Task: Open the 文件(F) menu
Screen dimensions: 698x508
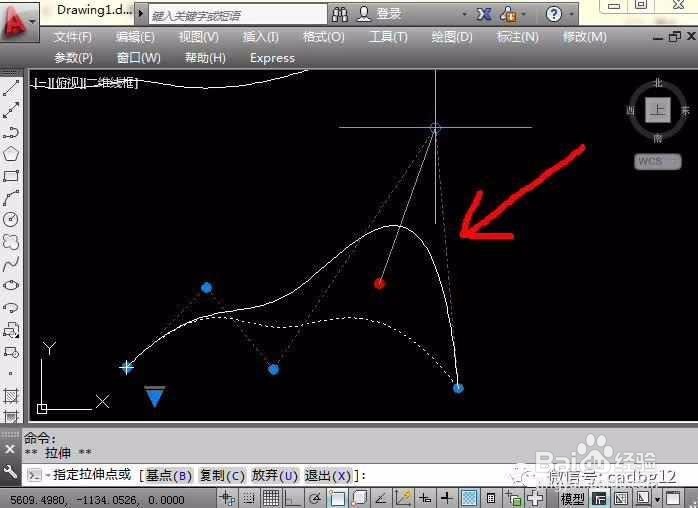Action: pos(73,37)
